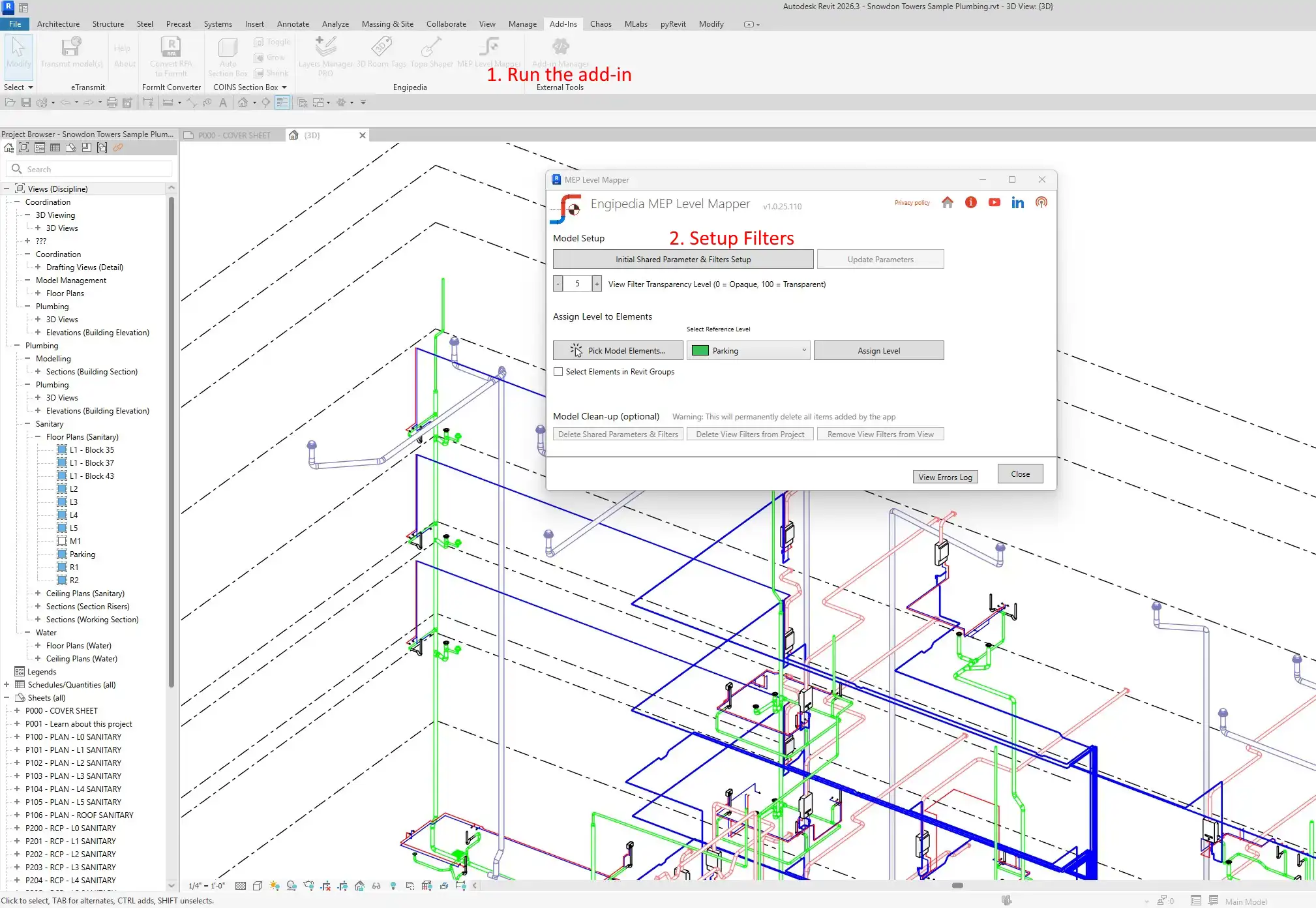1316x908 pixels.
Task: Open the Collaborate ribbon tab
Action: pos(446,24)
